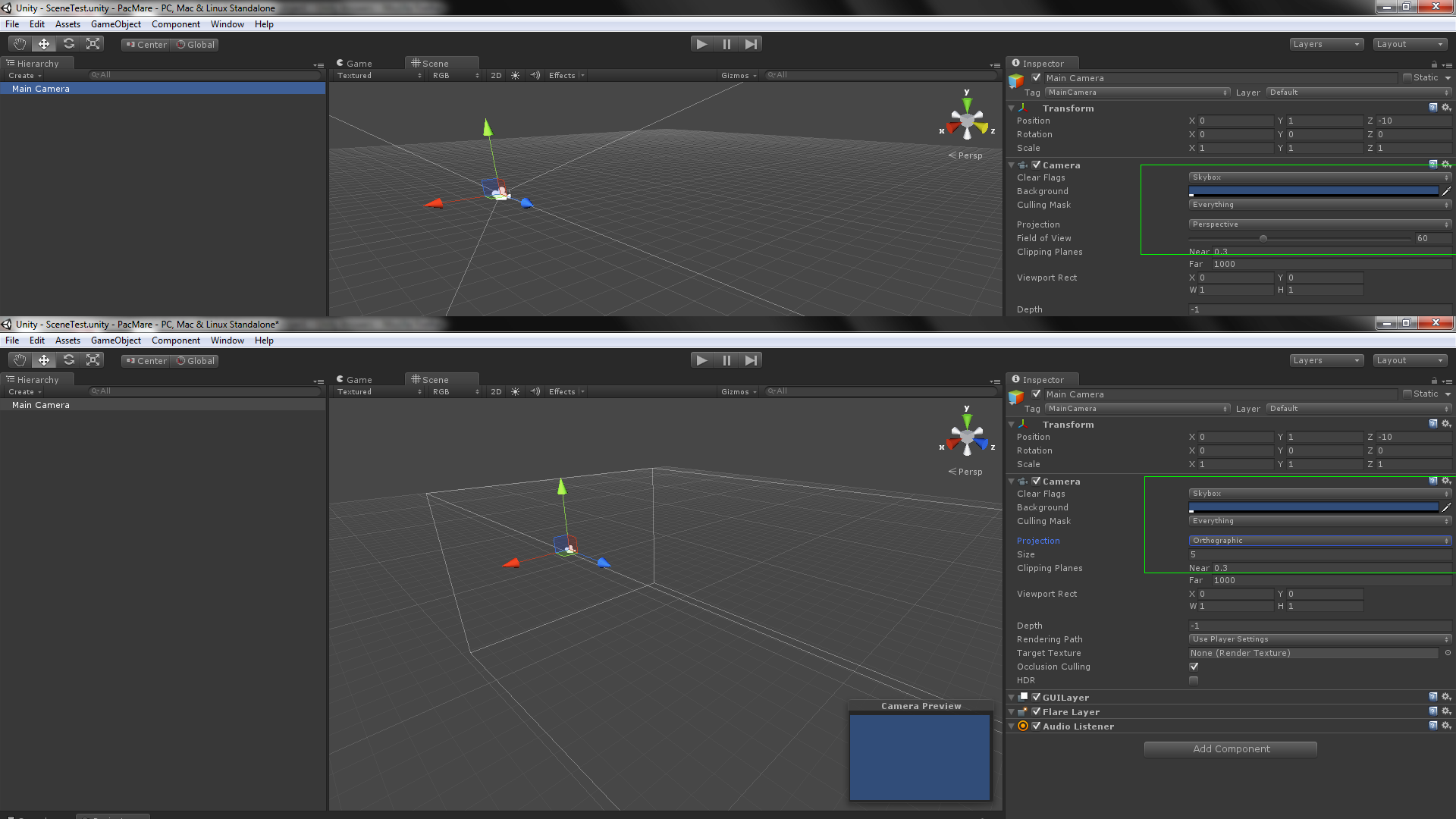Open Window menu in top Unity window
The width and height of the screenshot is (1456, 819).
(x=227, y=24)
